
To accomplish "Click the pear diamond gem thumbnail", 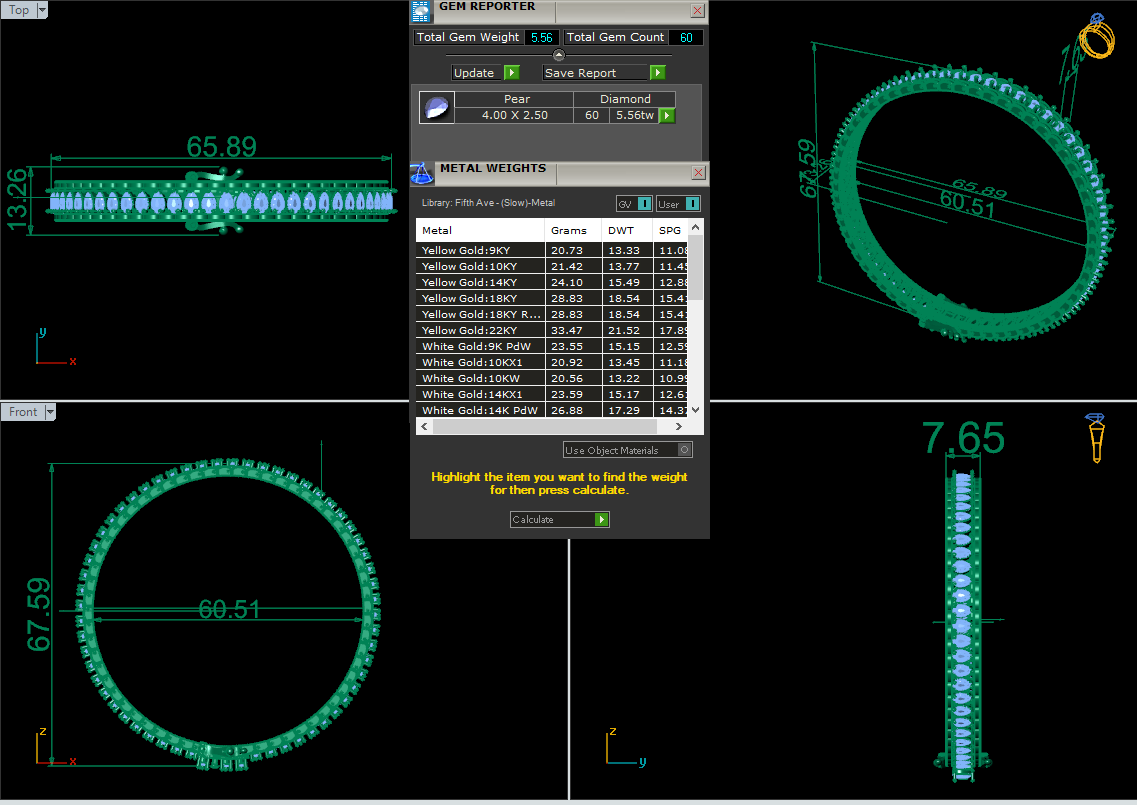I will [x=437, y=107].
